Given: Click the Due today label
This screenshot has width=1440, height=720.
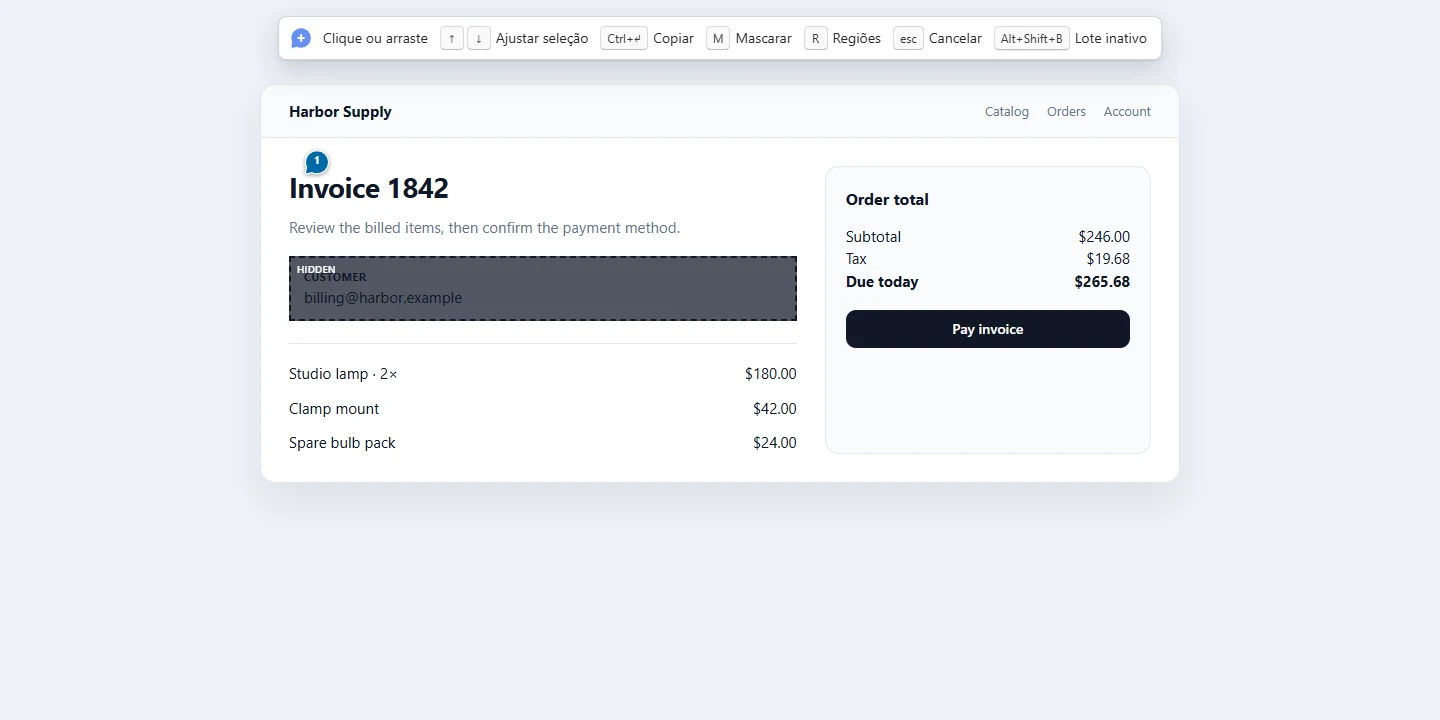Looking at the screenshot, I should (x=882, y=282).
